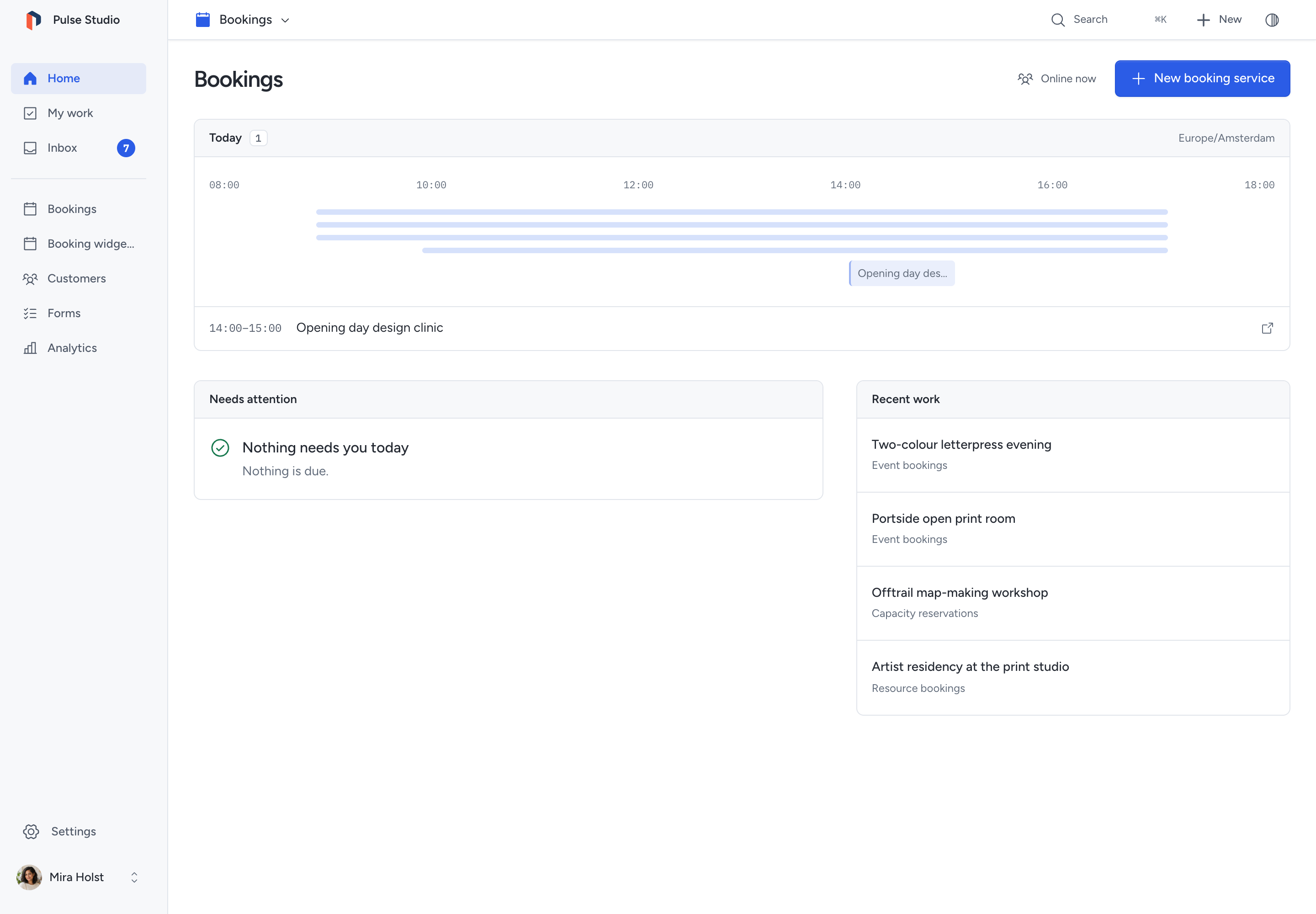The height and width of the screenshot is (914, 1316).
Task: Click the Analytics bar chart icon
Action: pyautogui.click(x=30, y=348)
